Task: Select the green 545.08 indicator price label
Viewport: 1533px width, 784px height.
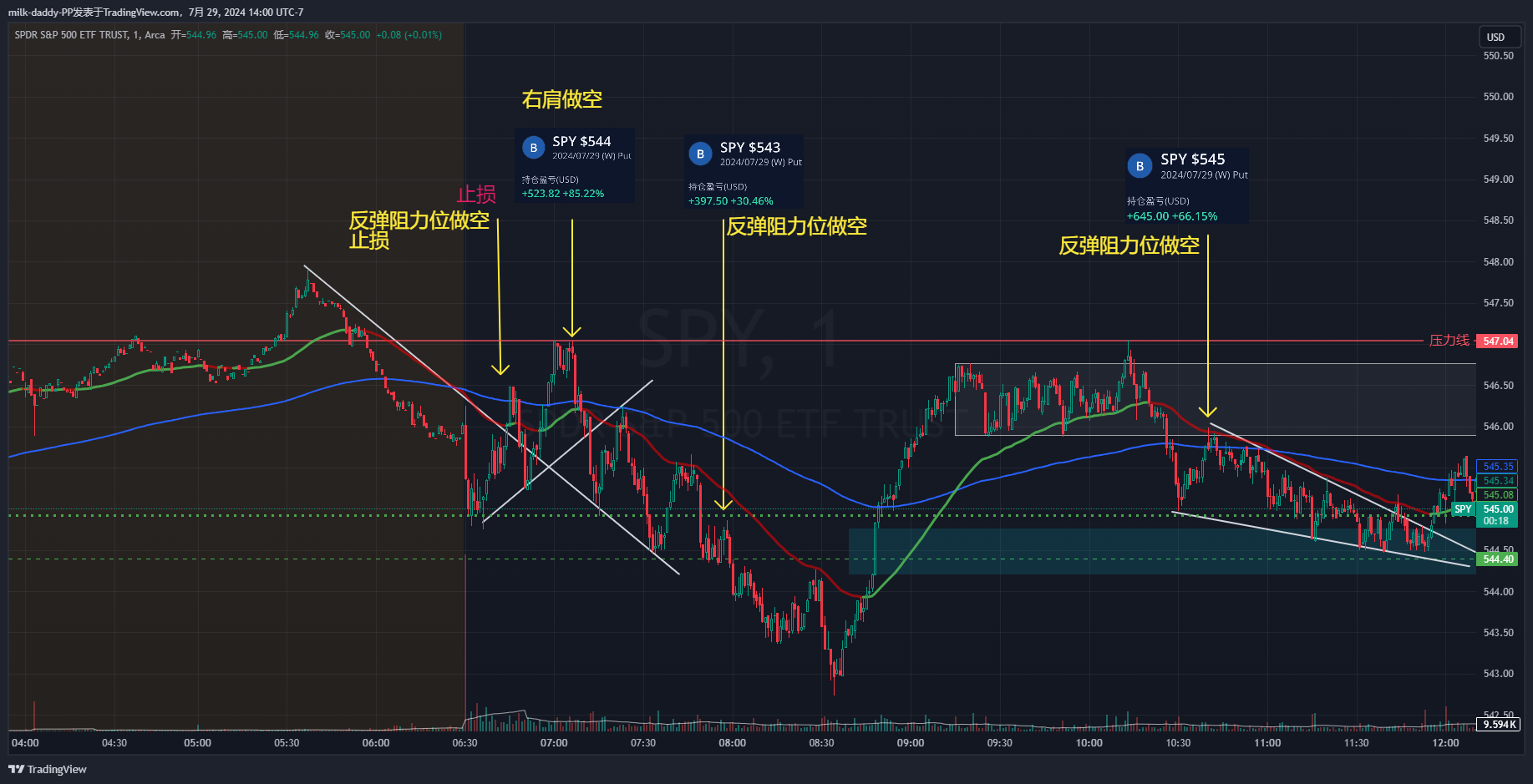Action: tap(1498, 495)
